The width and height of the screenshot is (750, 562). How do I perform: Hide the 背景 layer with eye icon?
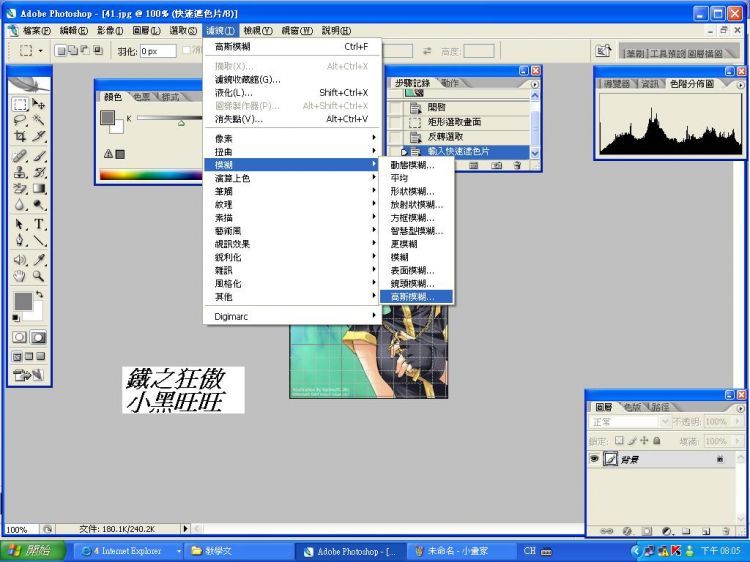tap(594, 459)
